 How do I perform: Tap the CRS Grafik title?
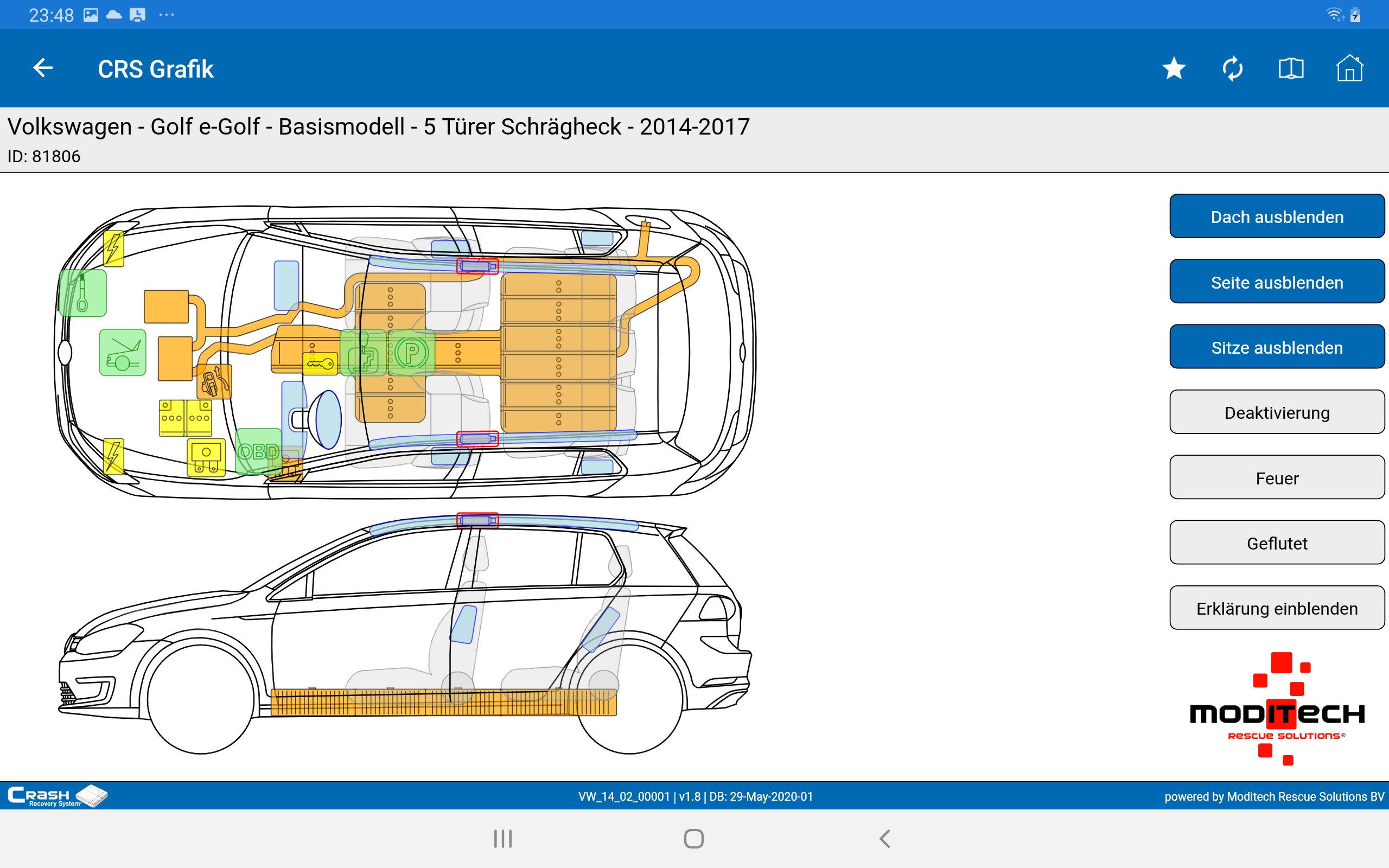pyautogui.click(x=156, y=69)
